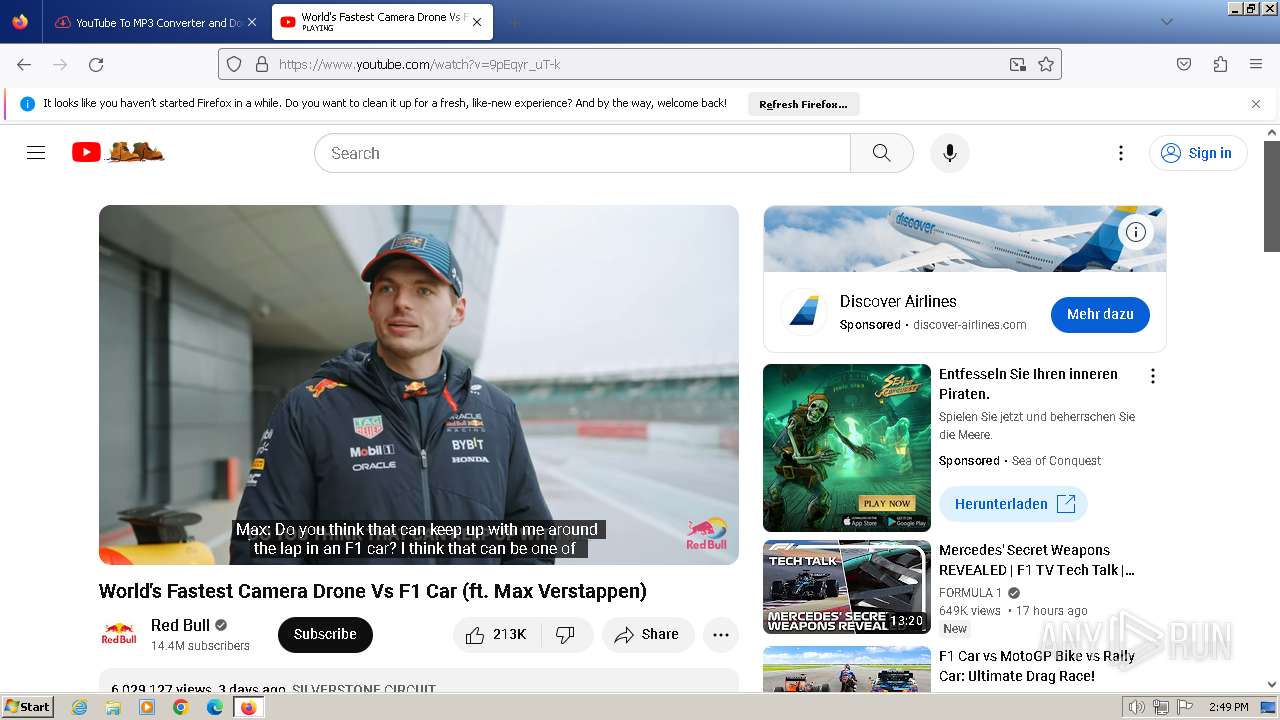Go to YouTube home via logo
This screenshot has height=720, width=1280.
[x=118, y=152]
